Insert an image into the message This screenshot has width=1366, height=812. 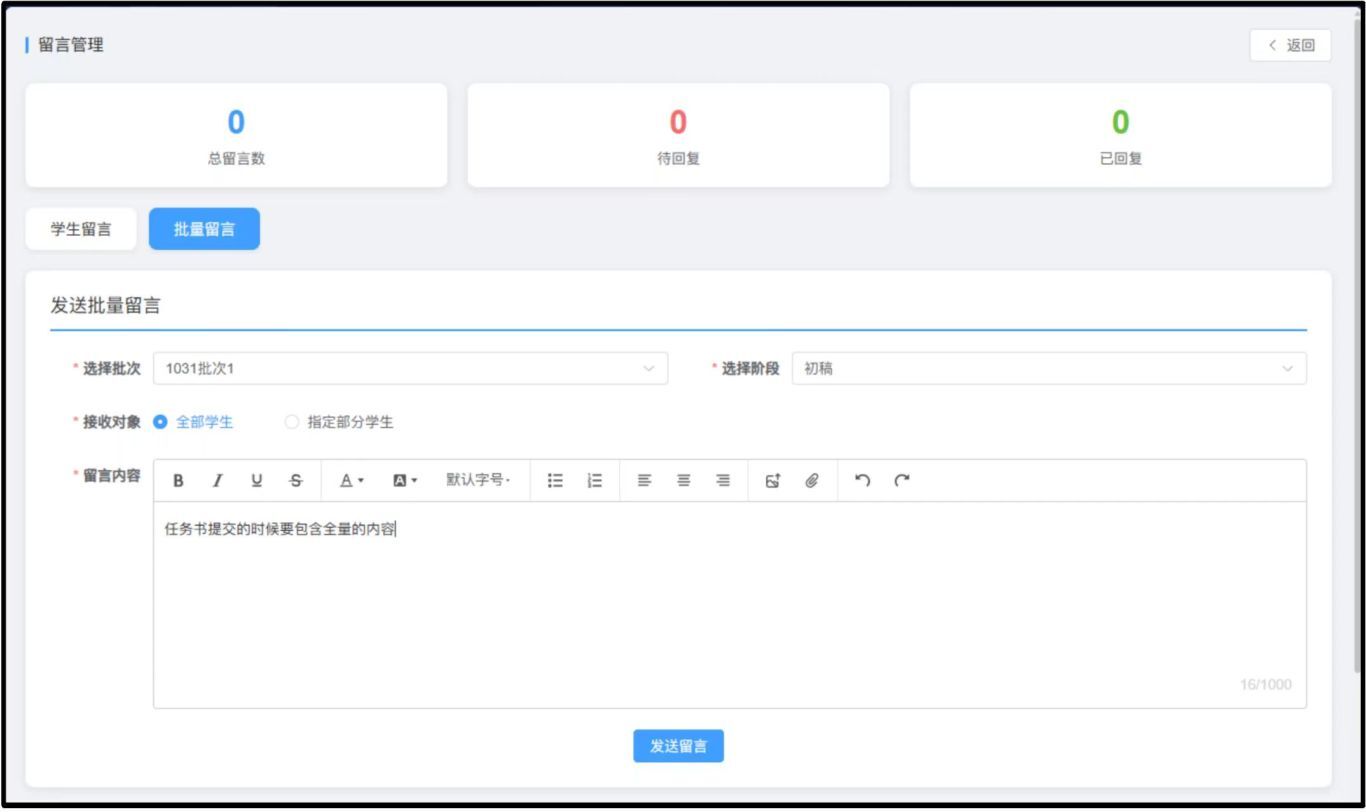[773, 481]
